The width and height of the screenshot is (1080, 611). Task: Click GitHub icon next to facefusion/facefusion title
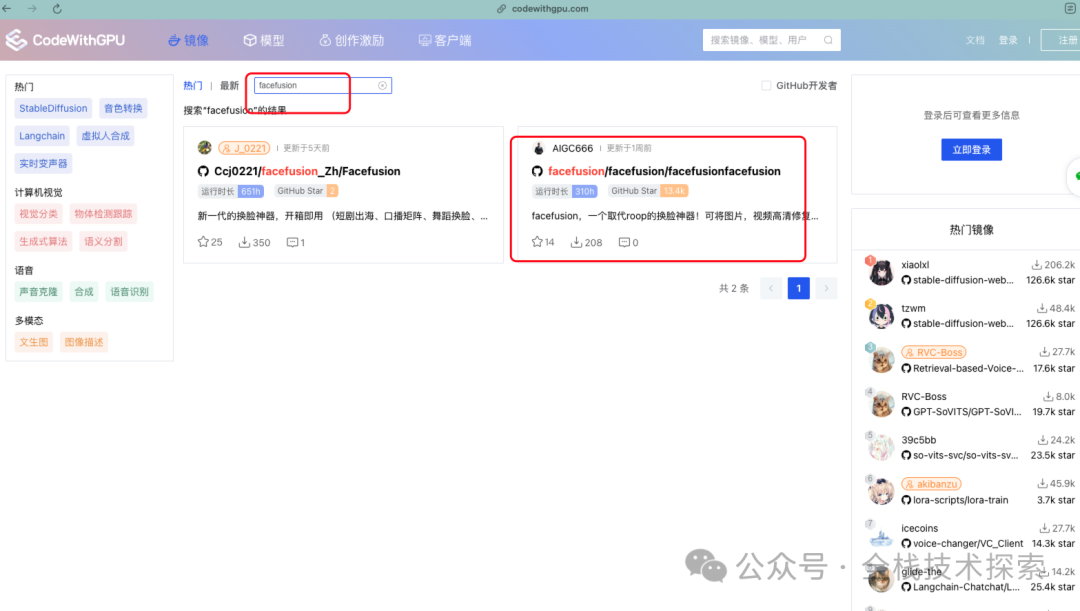(x=537, y=171)
